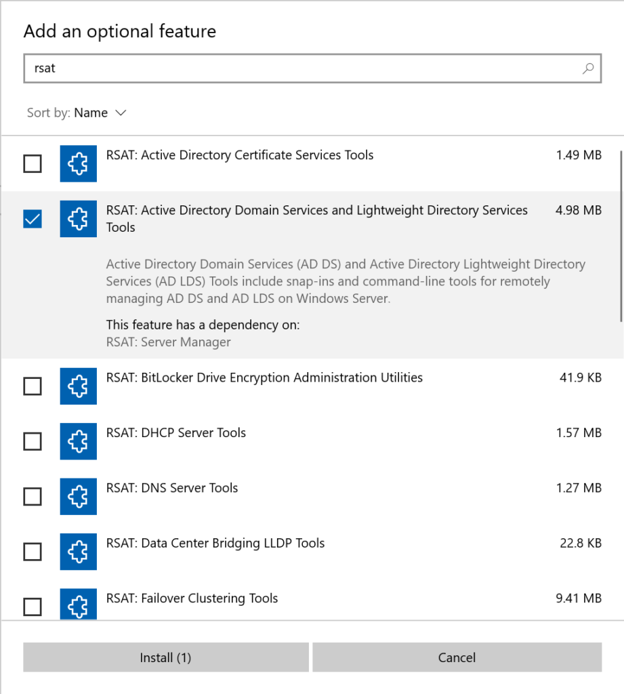Click the DNS Server Tools puzzle icon
This screenshot has height=694, width=624.
78,496
